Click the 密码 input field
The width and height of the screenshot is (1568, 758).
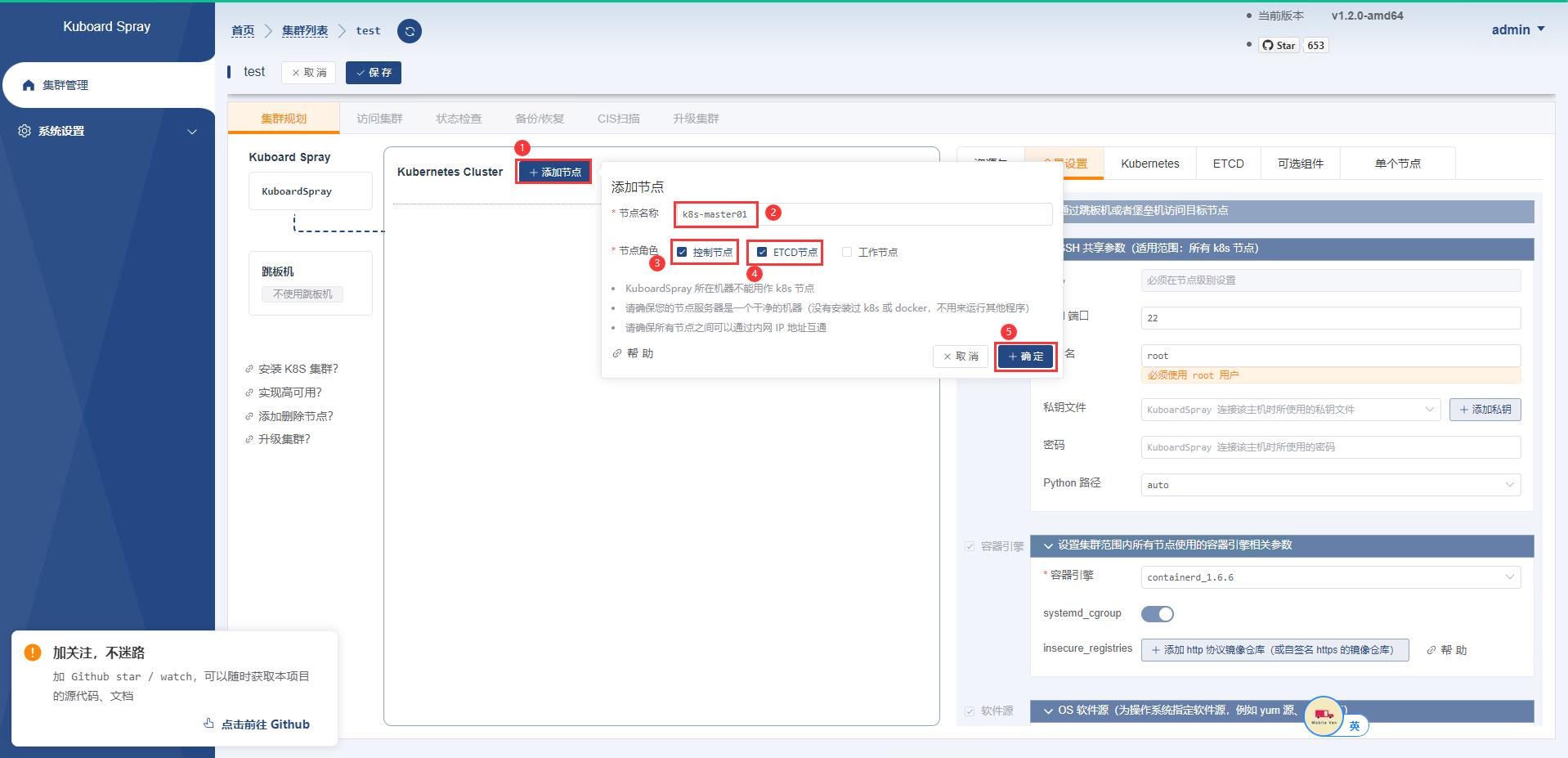pyautogui.click(x=1331, y=447)
